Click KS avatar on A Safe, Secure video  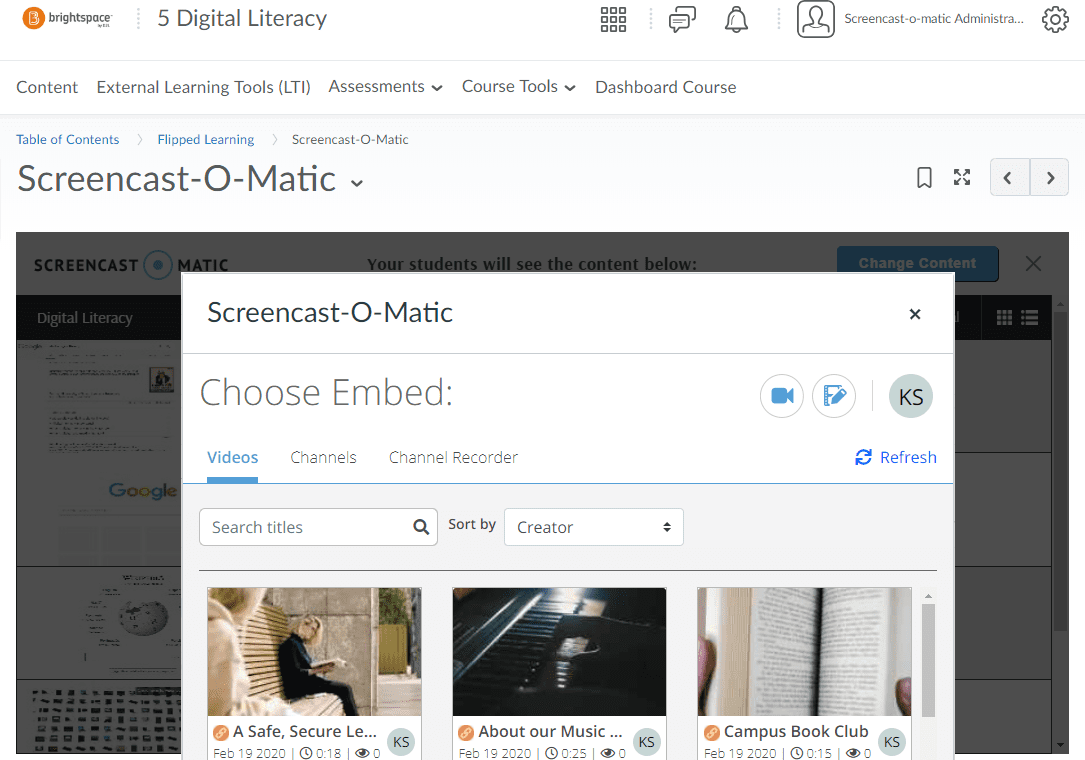[401, 741]
